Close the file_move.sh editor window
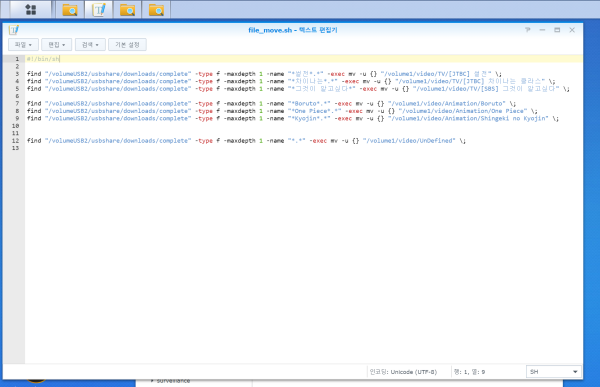 pyautogui.click(x=572, y=30)
